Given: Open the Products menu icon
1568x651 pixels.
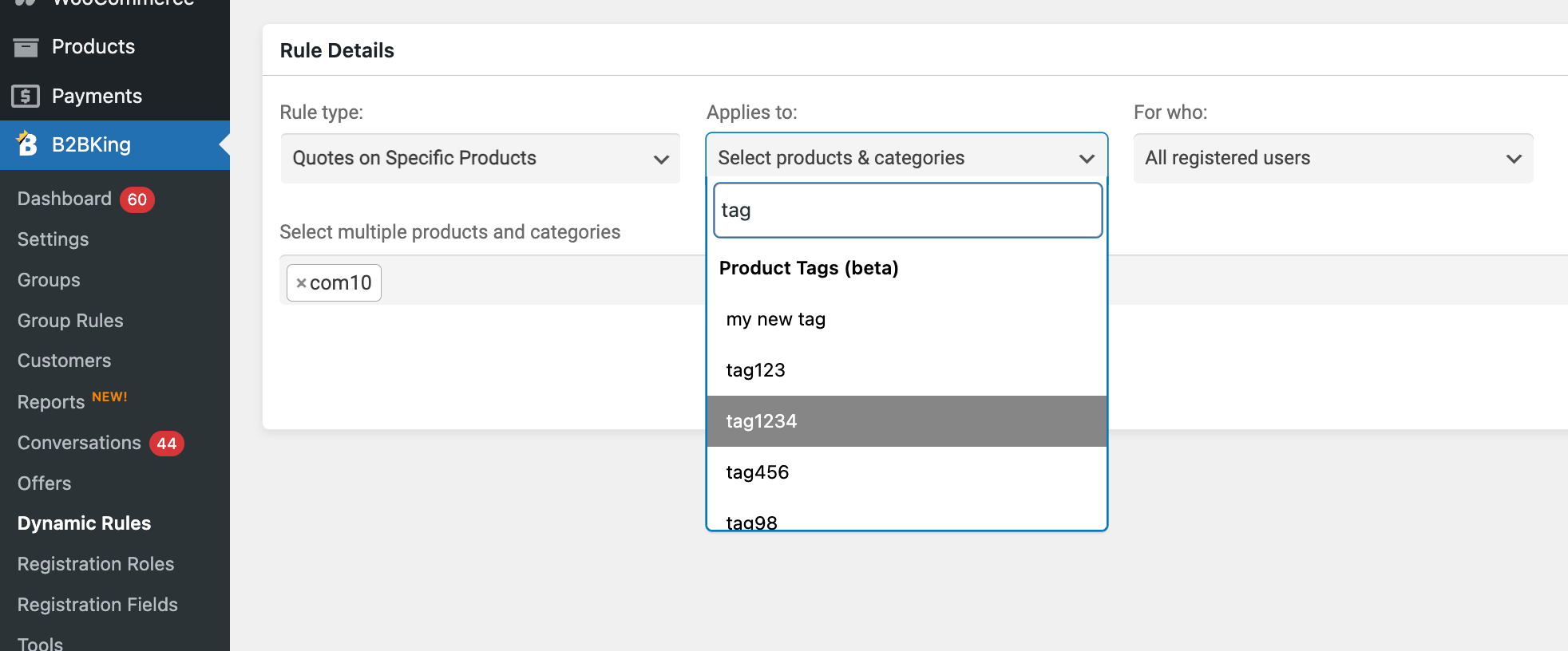Looking at the screenshot, I should 26,48.
